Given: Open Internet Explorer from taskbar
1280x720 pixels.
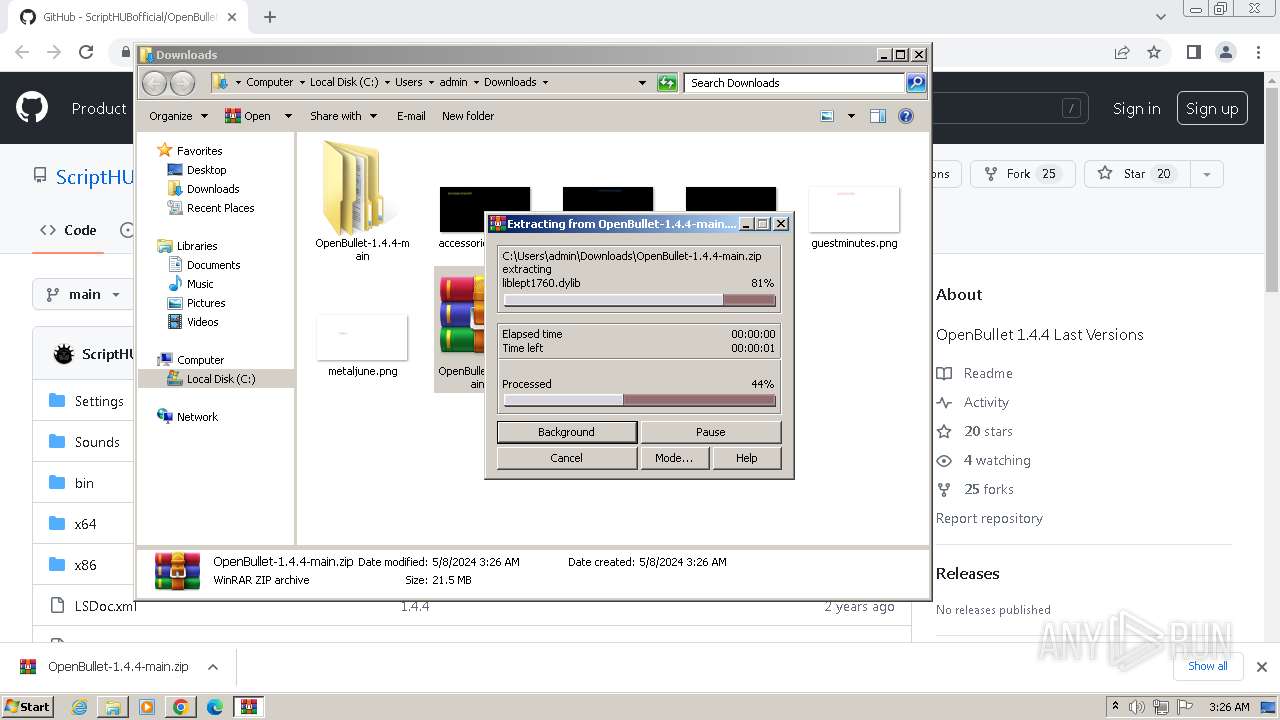Looking at the screenshot, I should (79, 707).
